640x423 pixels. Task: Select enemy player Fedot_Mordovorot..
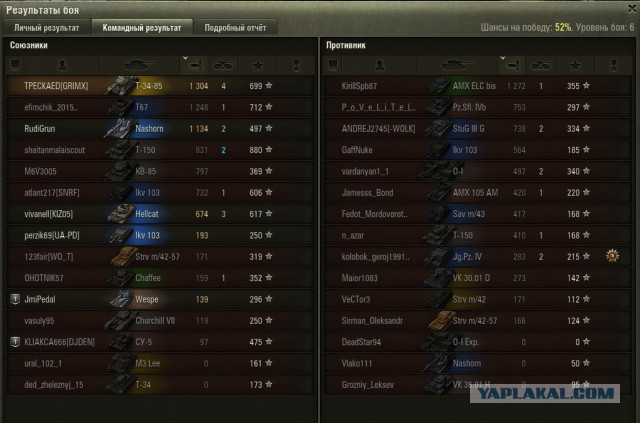[375, 214]
